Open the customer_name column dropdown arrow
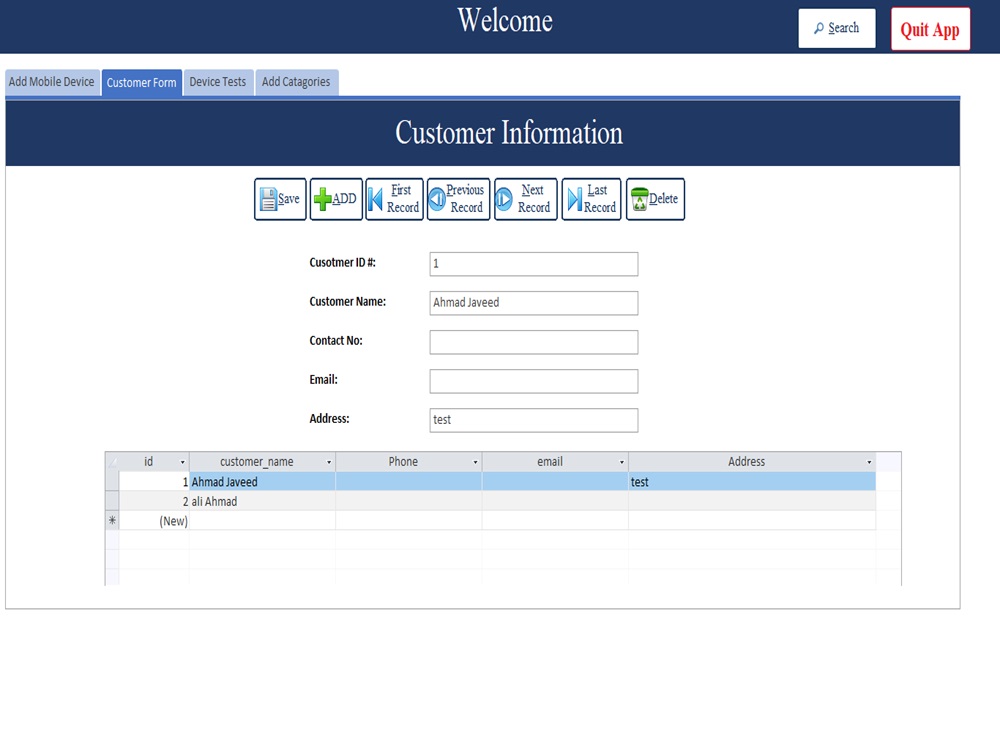Image resolution: width=1000 pixels, height=750 pixels. click(329, 462)
